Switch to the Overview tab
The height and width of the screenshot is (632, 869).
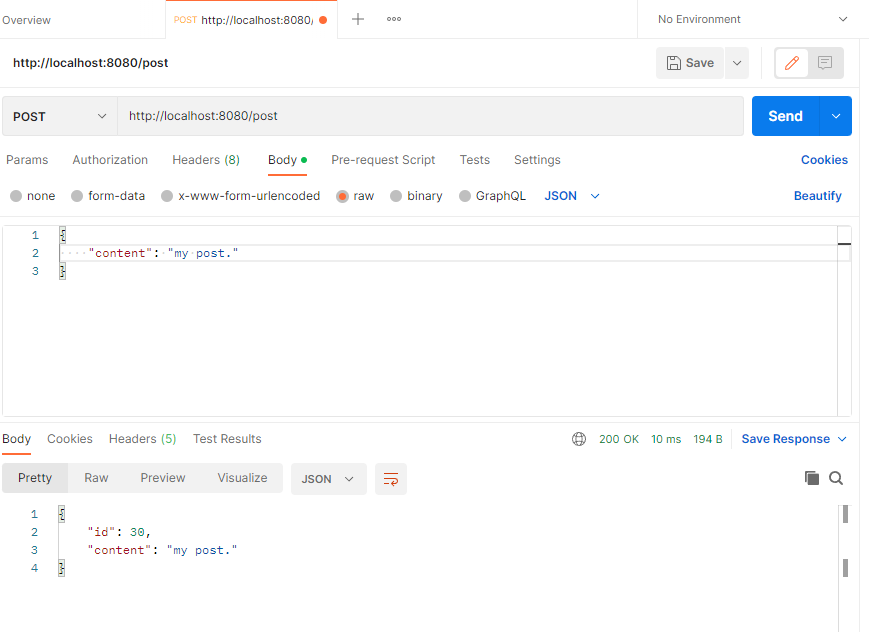[x=27, y=20]
